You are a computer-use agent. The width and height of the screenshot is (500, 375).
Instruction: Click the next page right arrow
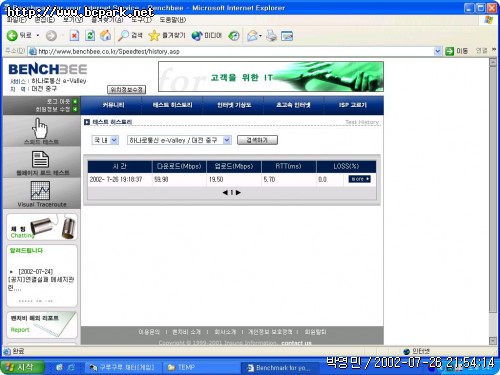pos(238,192)
